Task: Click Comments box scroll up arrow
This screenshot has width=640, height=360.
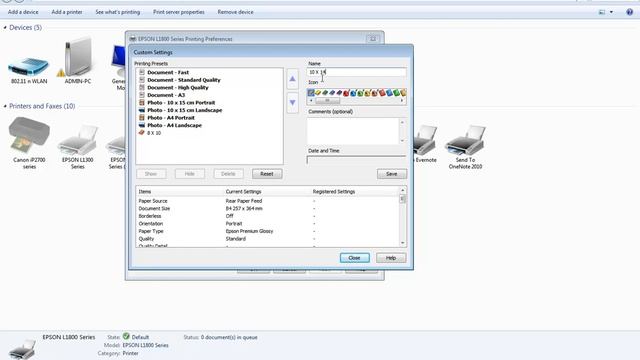Action: click(x=402, y=122)
